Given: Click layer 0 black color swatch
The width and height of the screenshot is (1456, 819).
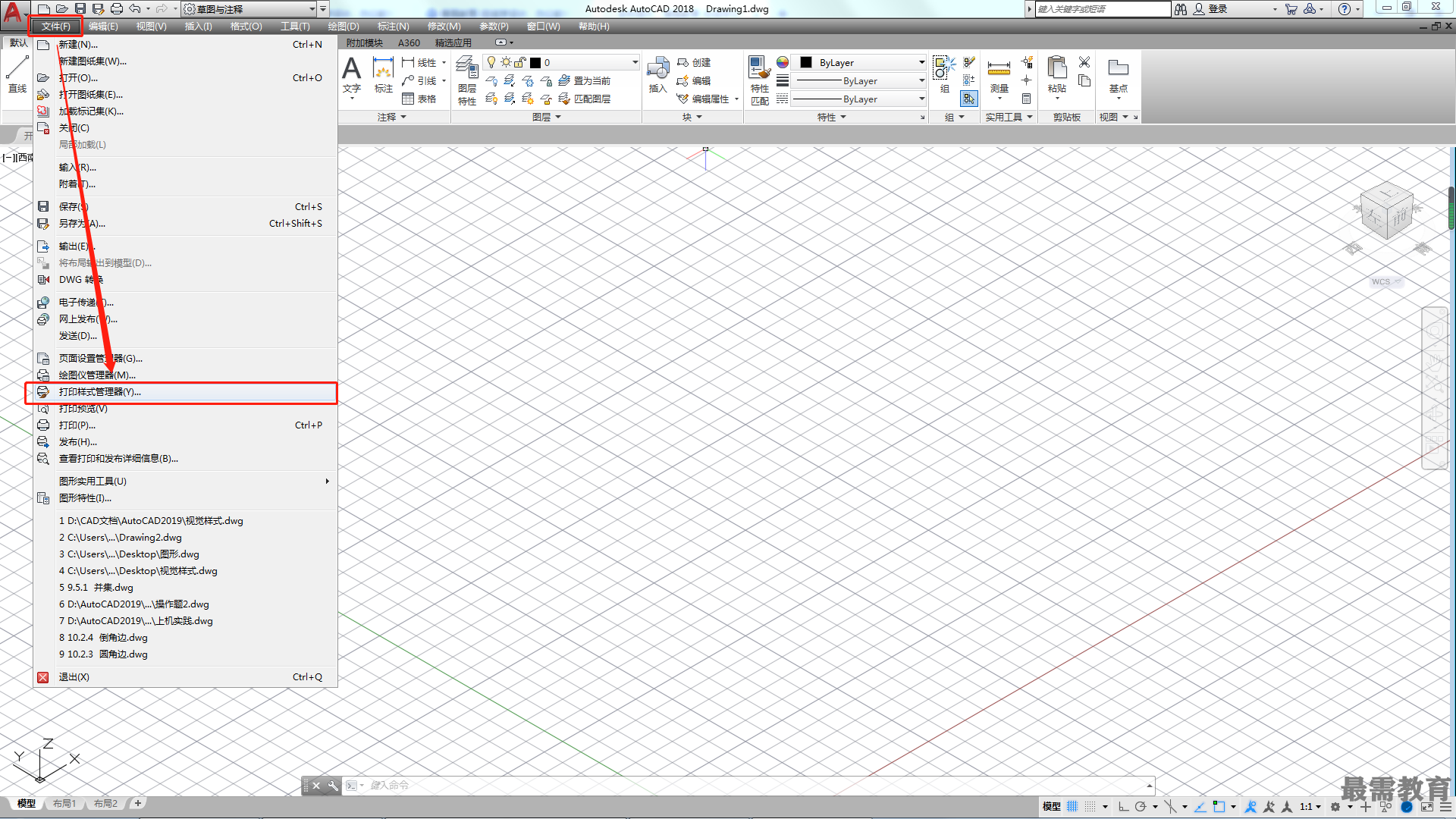Looking at the screenshot, I should [x=535, y=62].
